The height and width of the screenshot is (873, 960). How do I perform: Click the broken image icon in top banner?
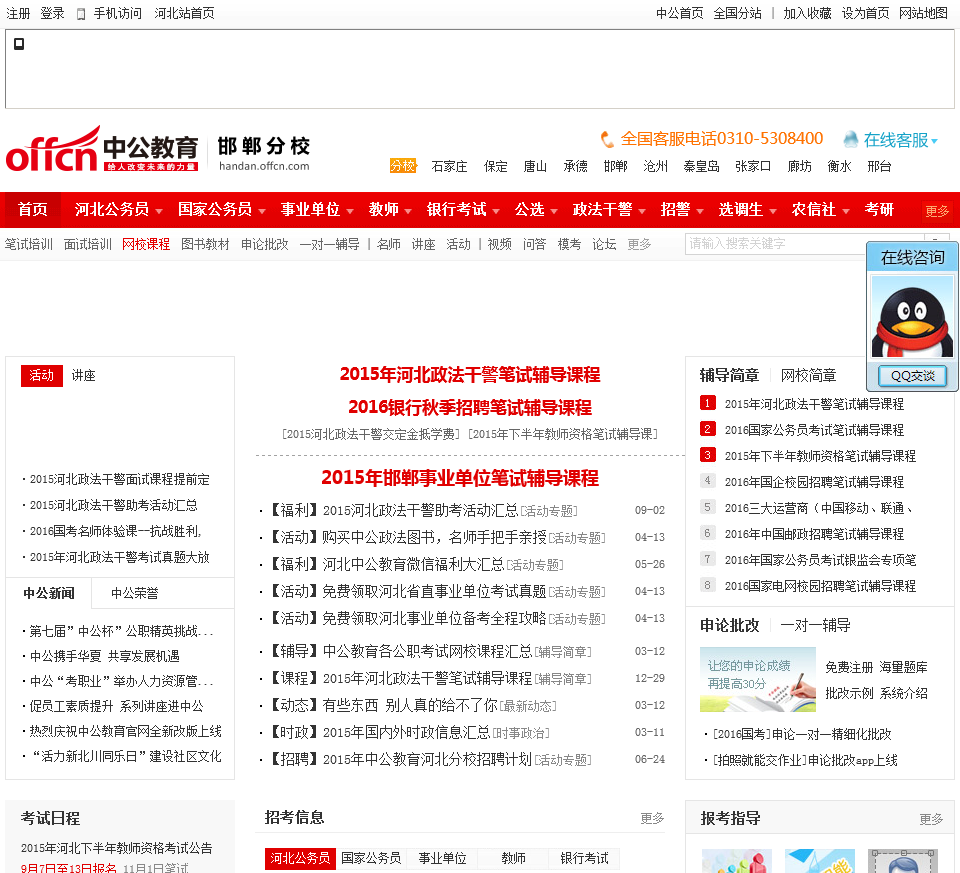[x=19, y=43]
